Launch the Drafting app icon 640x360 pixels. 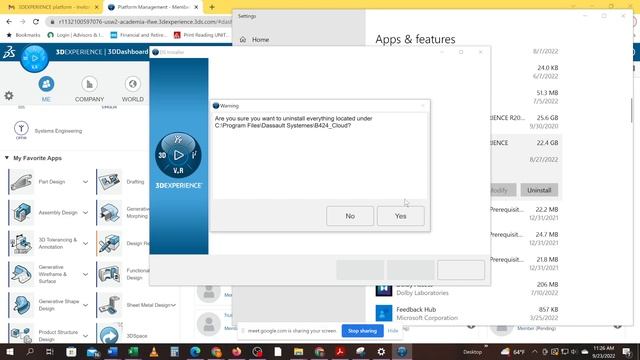[x=109, y=182]
